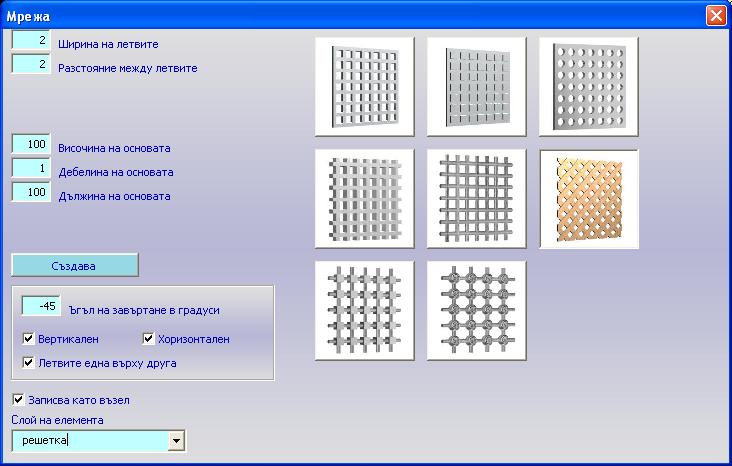The width and height of the screenshot is (732, 466).
Task: Click the Дължина на основата label
Action: [114, 196]
